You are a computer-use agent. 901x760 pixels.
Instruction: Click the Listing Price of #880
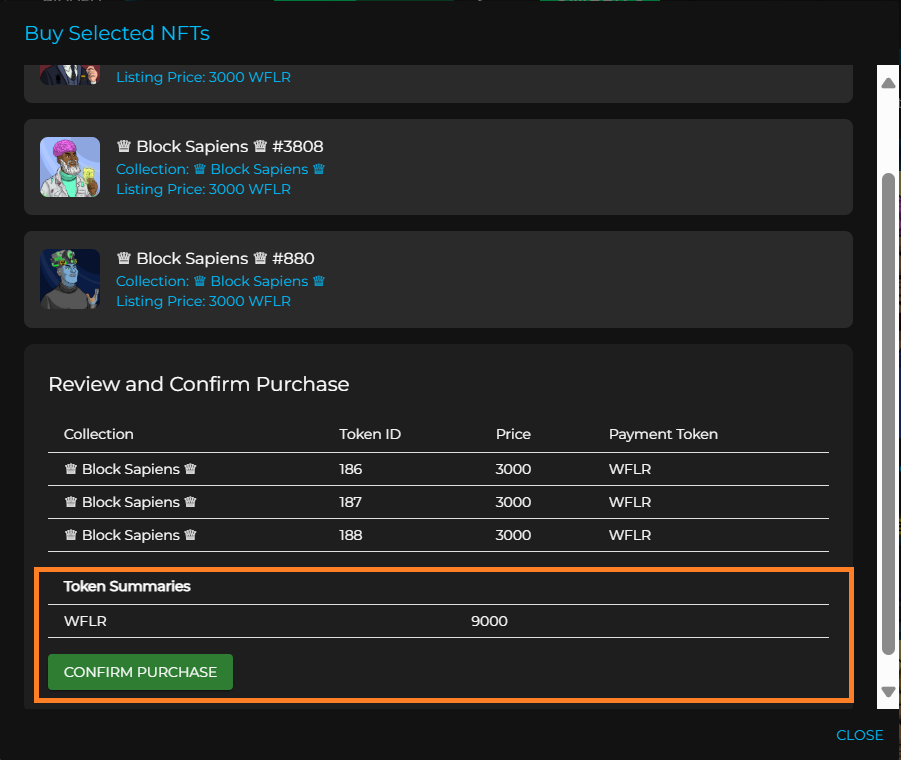[203, 301]
